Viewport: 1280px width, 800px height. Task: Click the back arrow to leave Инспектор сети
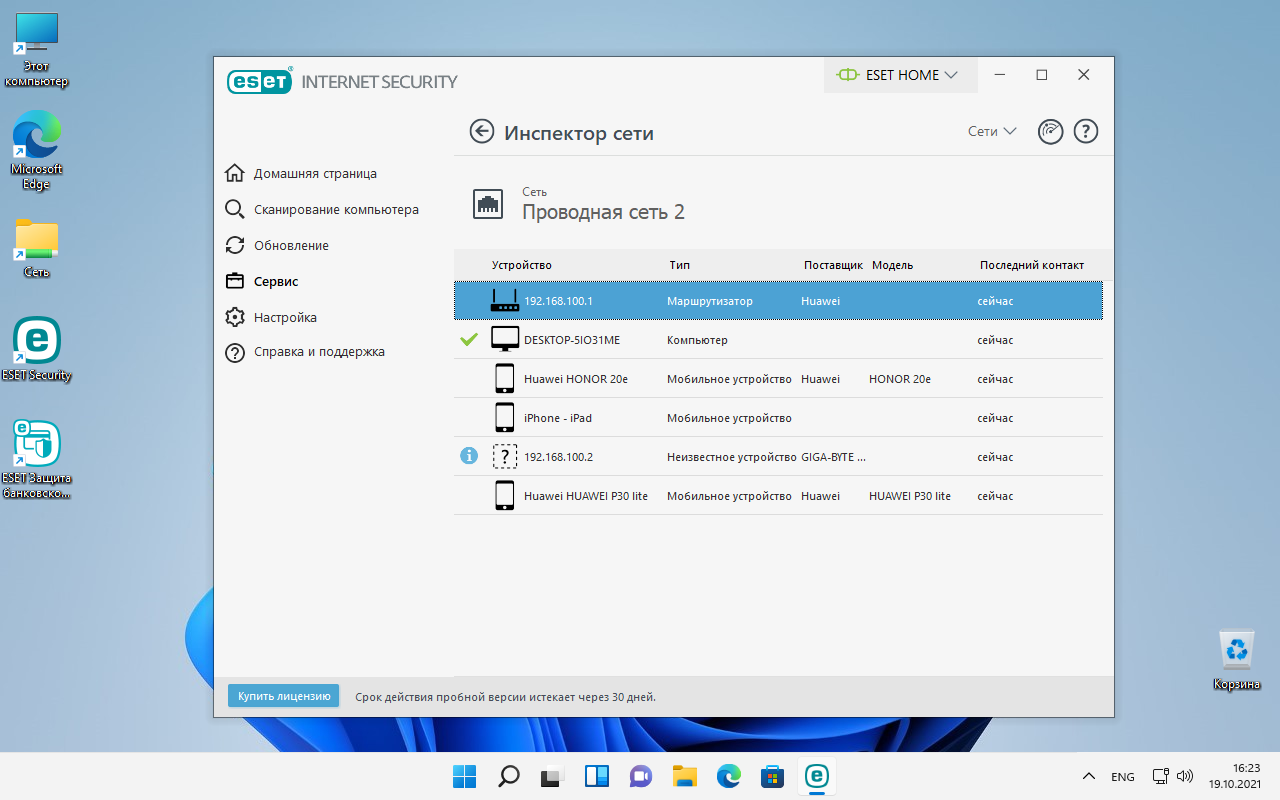(482, 131)
